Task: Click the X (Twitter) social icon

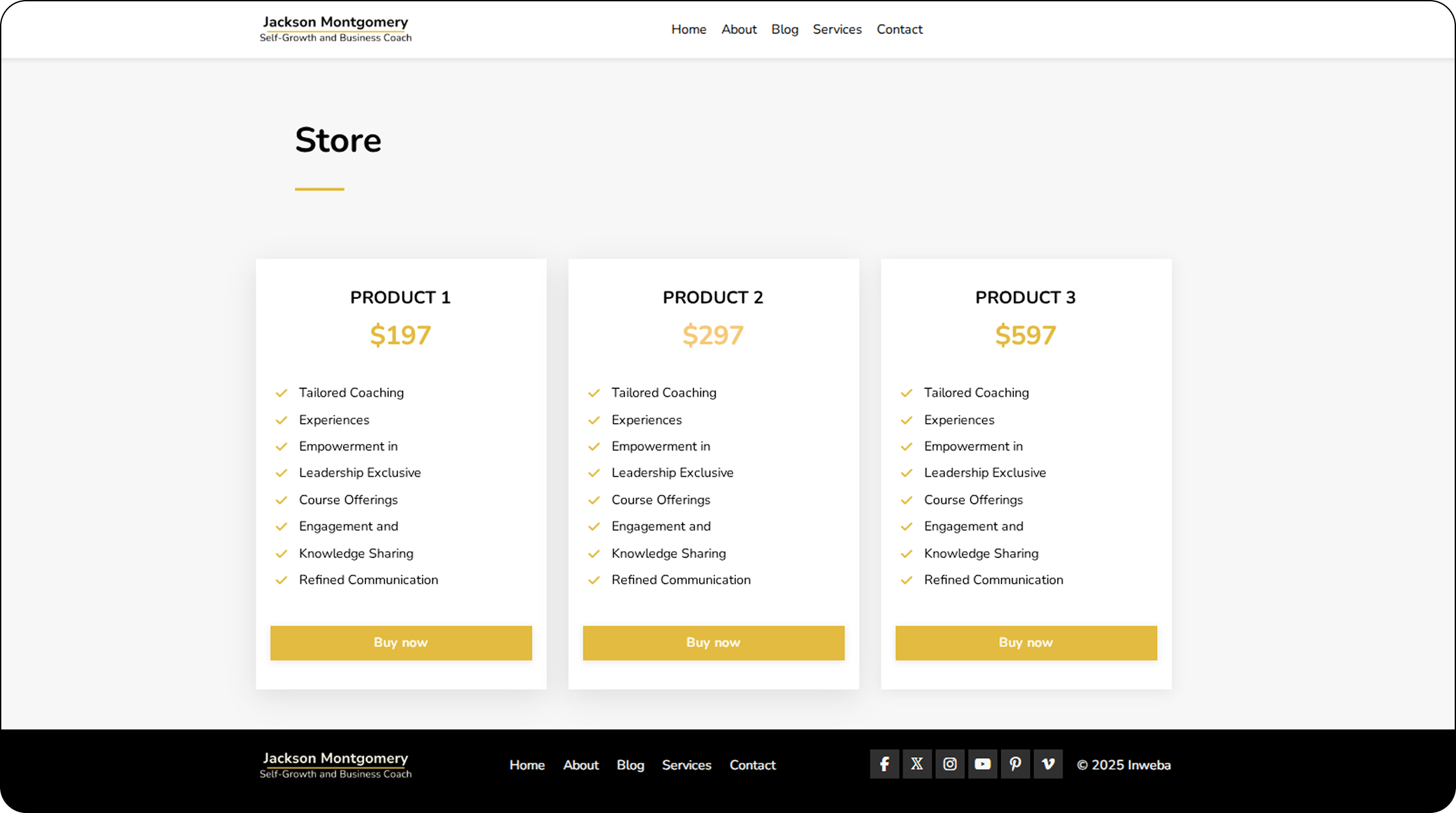Action: point(917,764)
